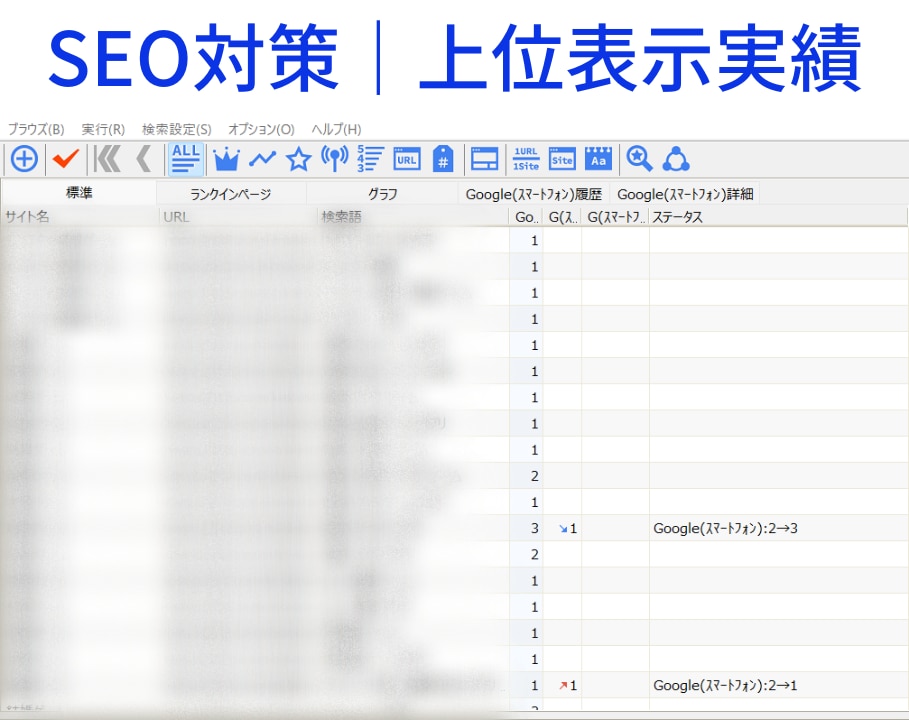Select status text Google(スマートフォン):2→3
The height and width of the screenshot is (720, 909).
coord(725,528)
